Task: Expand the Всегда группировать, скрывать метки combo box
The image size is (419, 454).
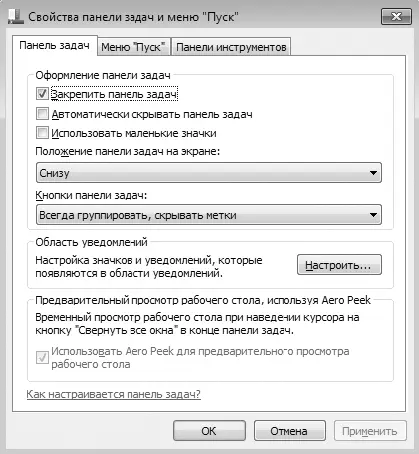Action: point(209,215)
